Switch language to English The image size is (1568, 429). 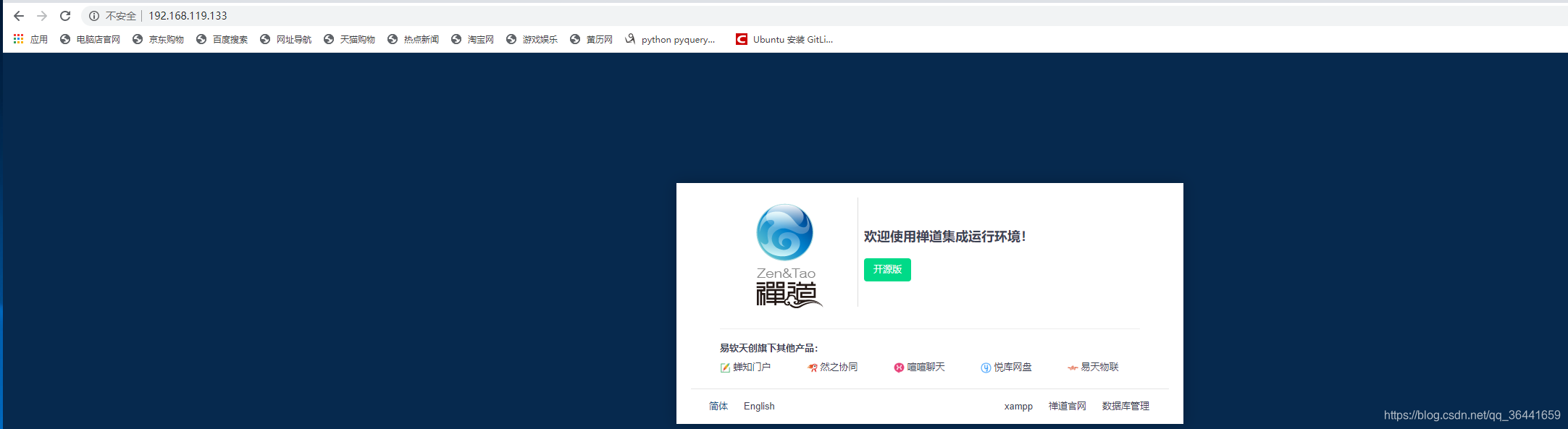(x=759, y=406)
